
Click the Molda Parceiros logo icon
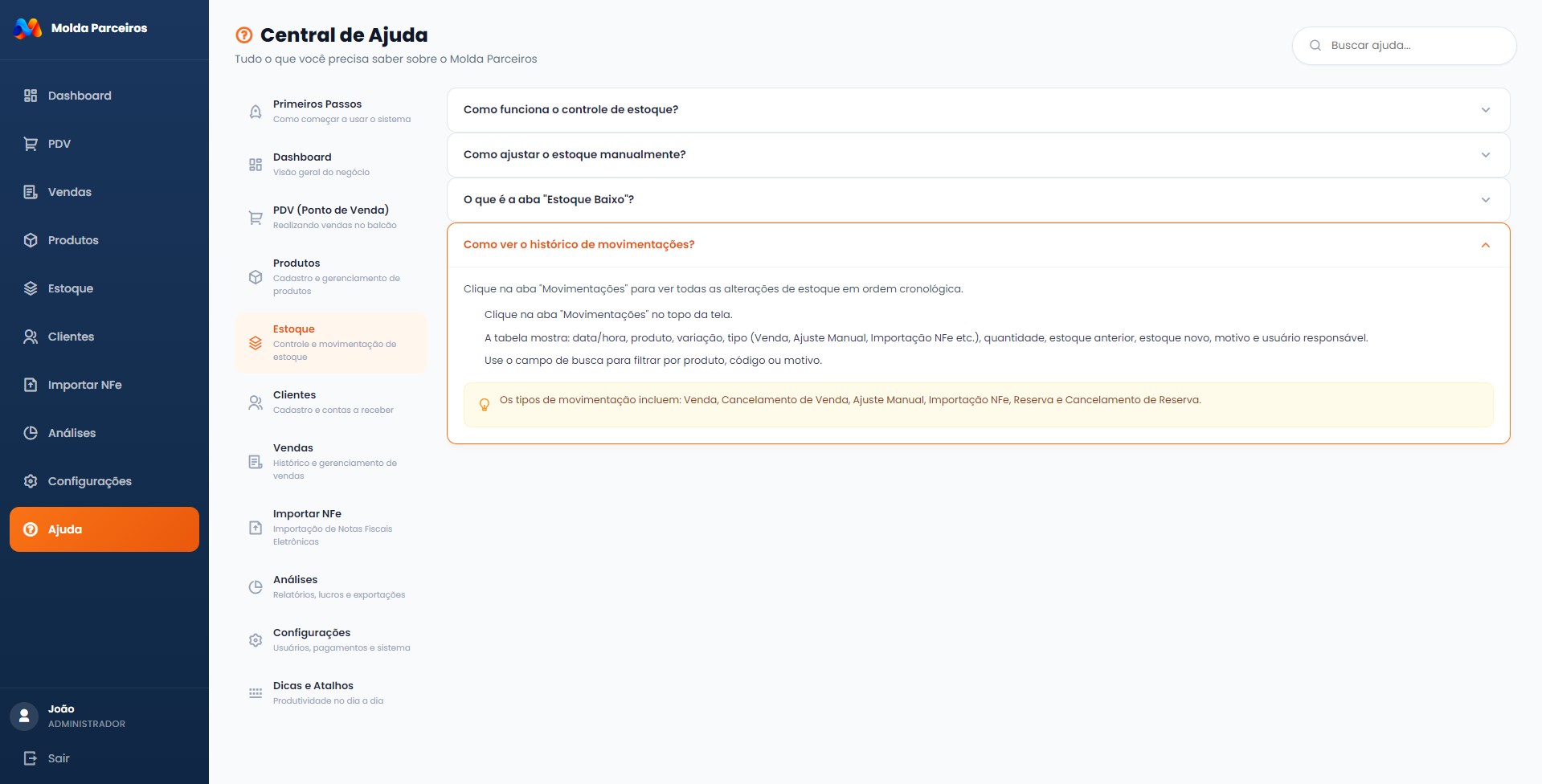point(28,28)
